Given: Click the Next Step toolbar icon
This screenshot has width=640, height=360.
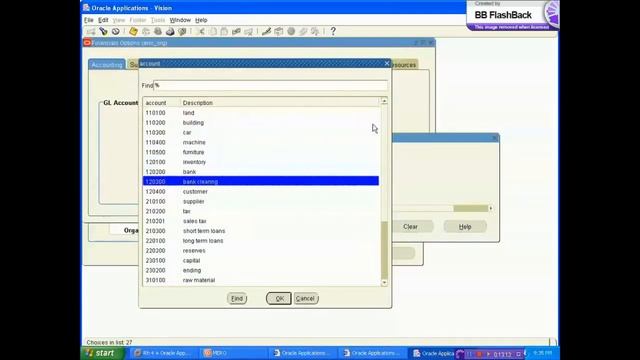Looking at the screenshot, I should coord(146,31).
